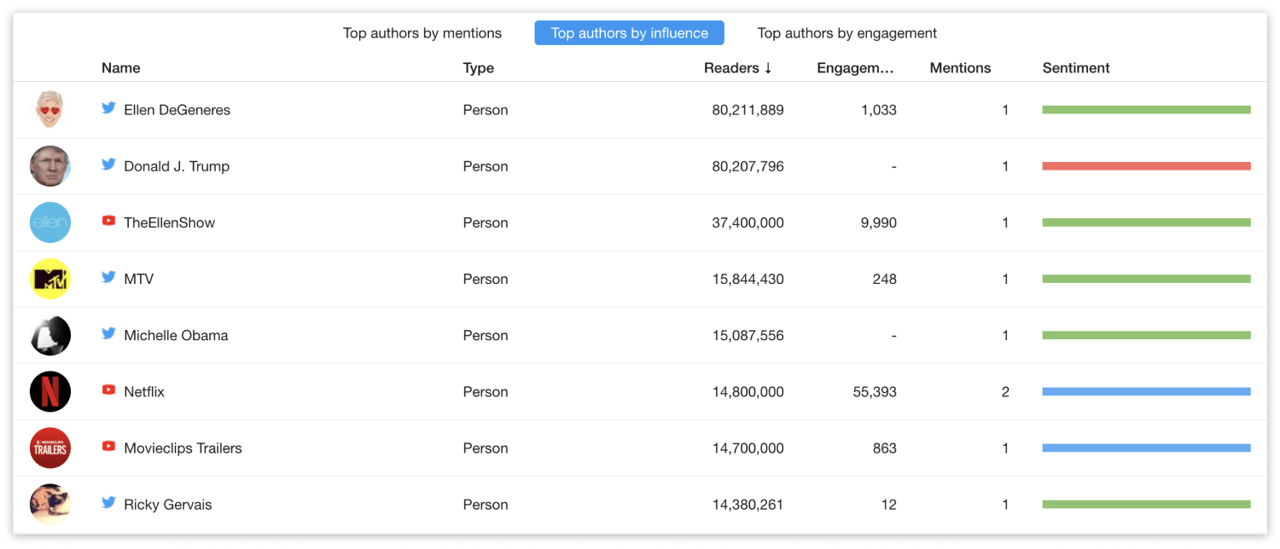Sort by the Engagement column header
1280x549 pixels.
[855, 68]
